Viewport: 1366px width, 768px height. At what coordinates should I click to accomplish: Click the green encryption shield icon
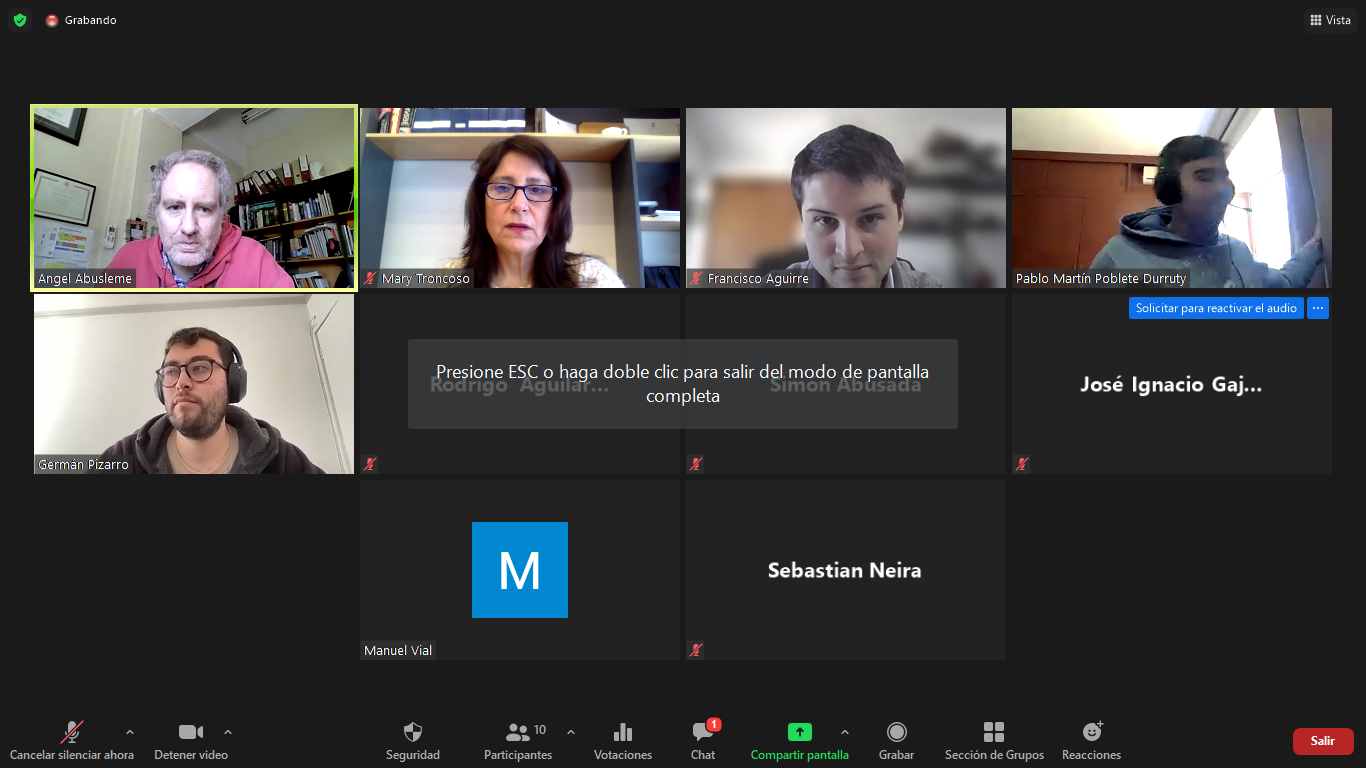(20, 20)
